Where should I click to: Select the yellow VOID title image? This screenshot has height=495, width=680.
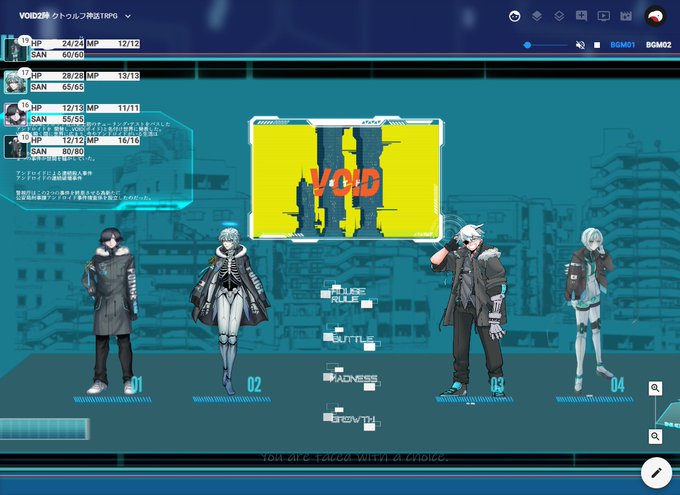pyautogui.click(x=346, y=178)
